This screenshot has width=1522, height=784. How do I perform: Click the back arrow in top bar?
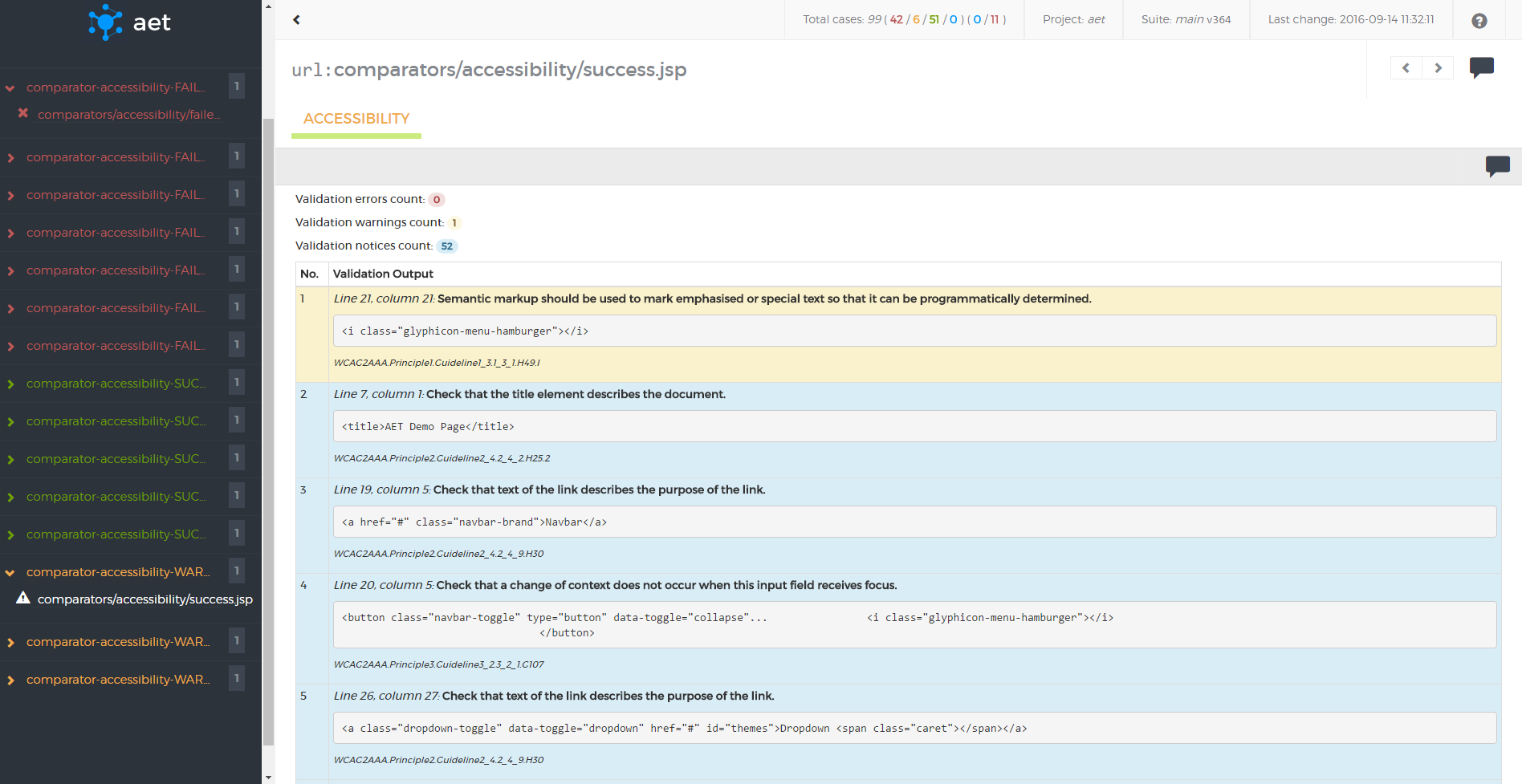[296, 20]
